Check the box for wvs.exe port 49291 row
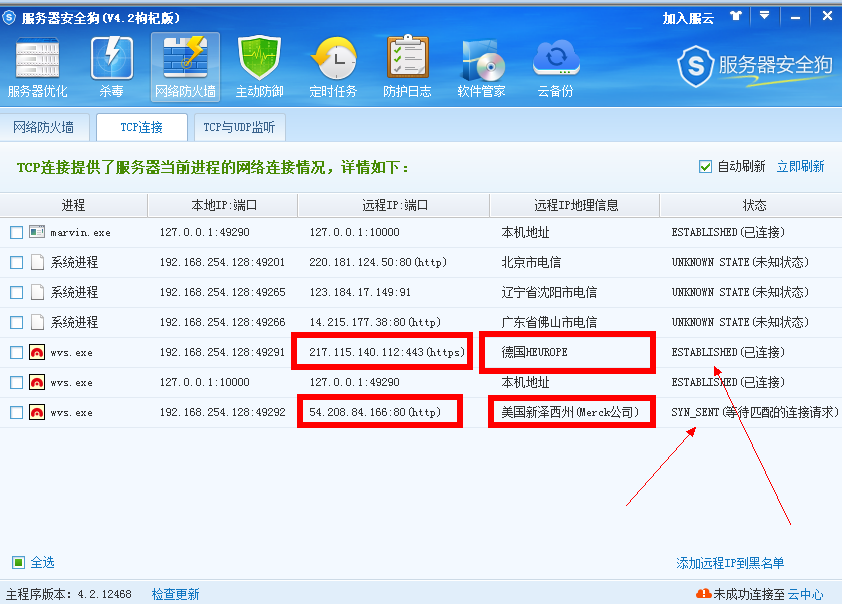 pyautogui.click(x=17, y=353)
